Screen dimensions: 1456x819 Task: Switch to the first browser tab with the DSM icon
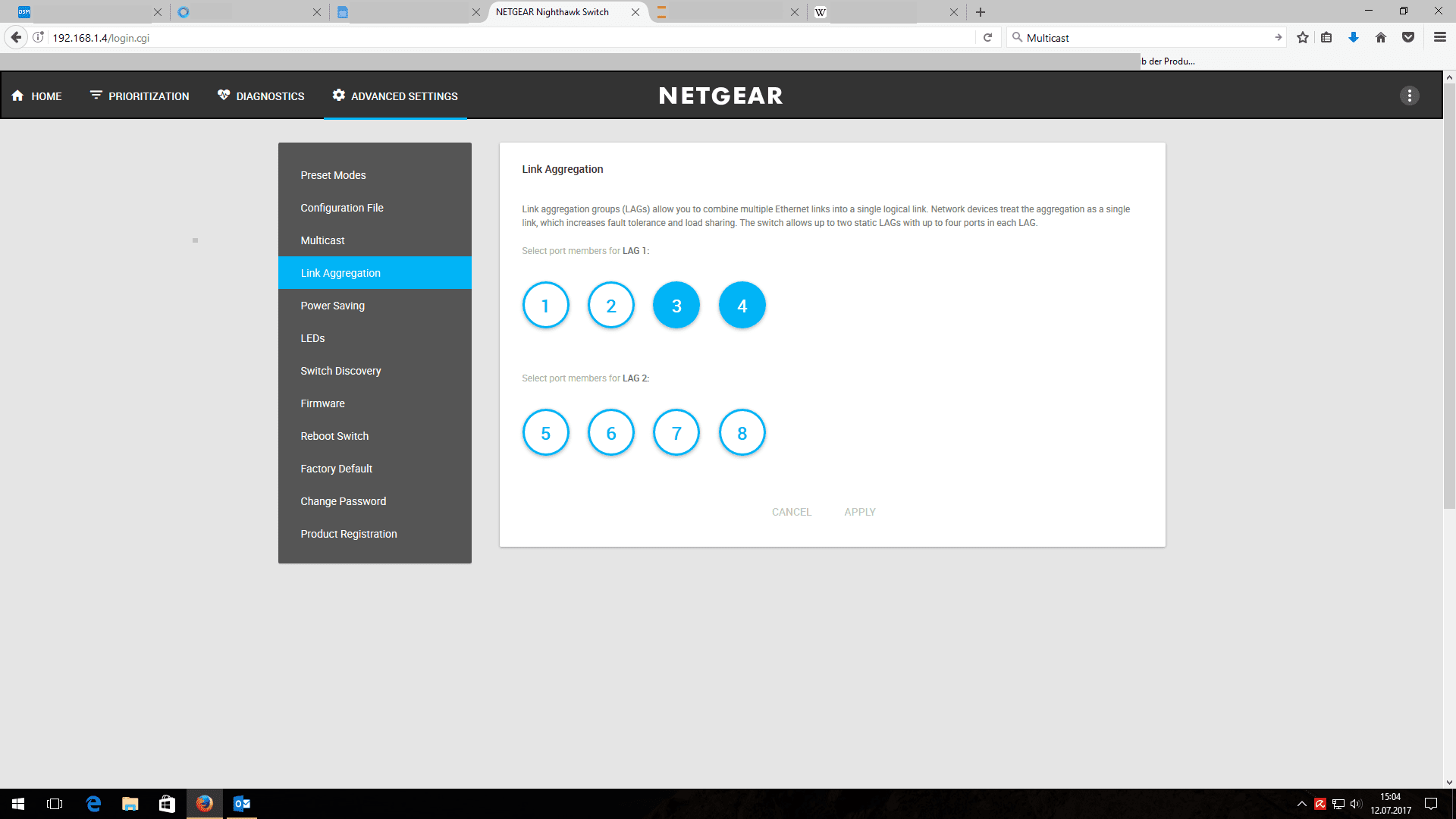click(x=89, y=12)
